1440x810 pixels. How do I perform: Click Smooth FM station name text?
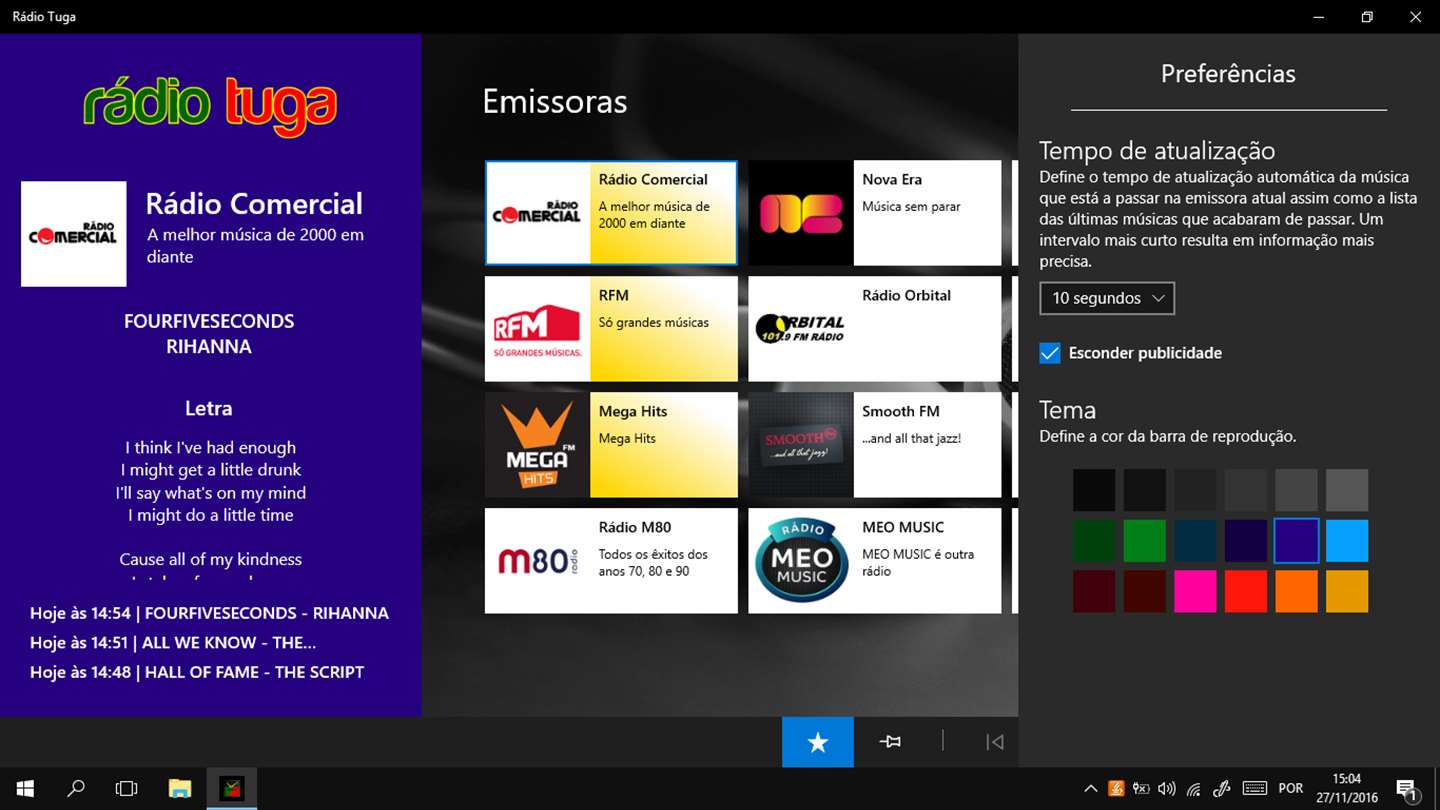click(x=901, y=411)
